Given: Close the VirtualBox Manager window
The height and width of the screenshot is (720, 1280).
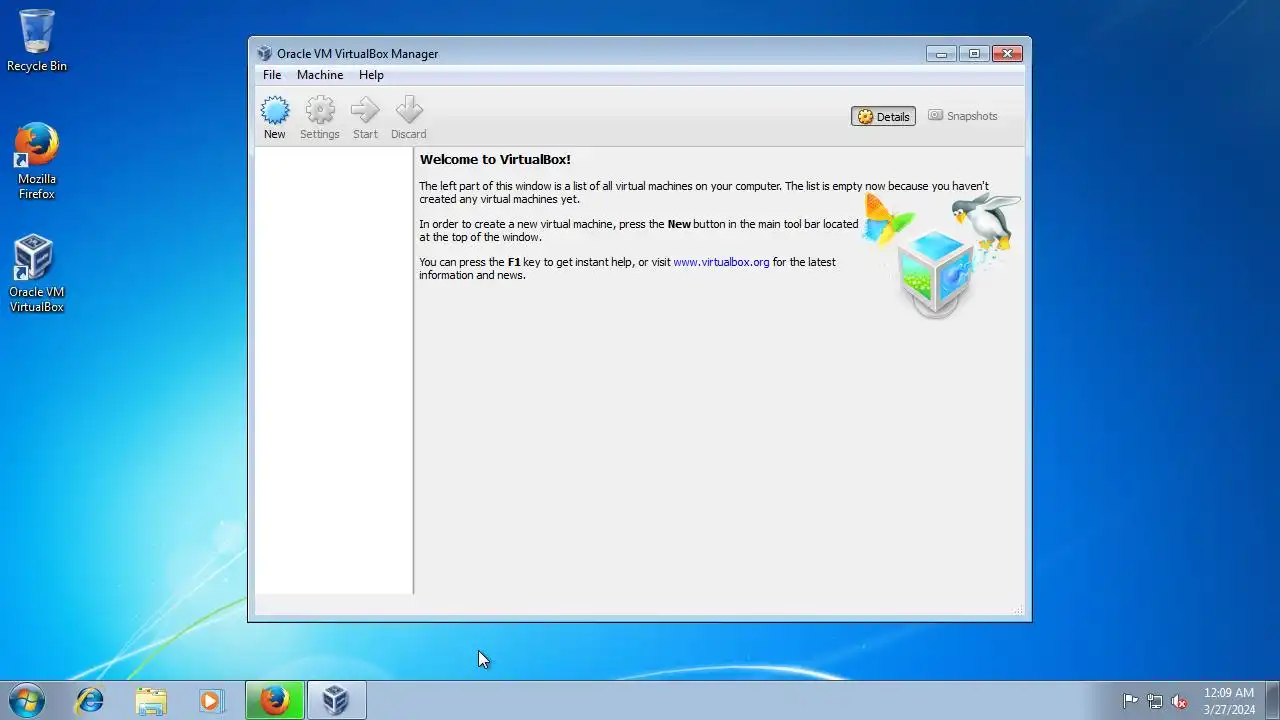Looking at the screenshot, I should (x=1007, y=54).
